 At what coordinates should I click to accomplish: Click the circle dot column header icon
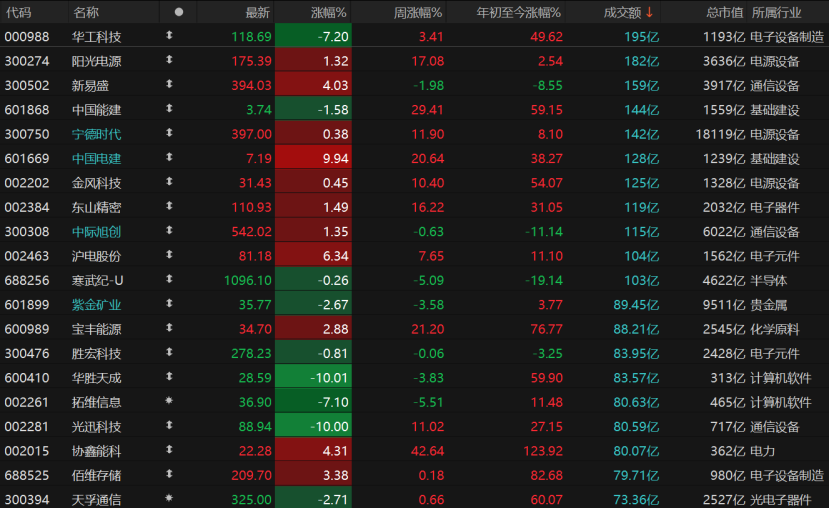179,12
